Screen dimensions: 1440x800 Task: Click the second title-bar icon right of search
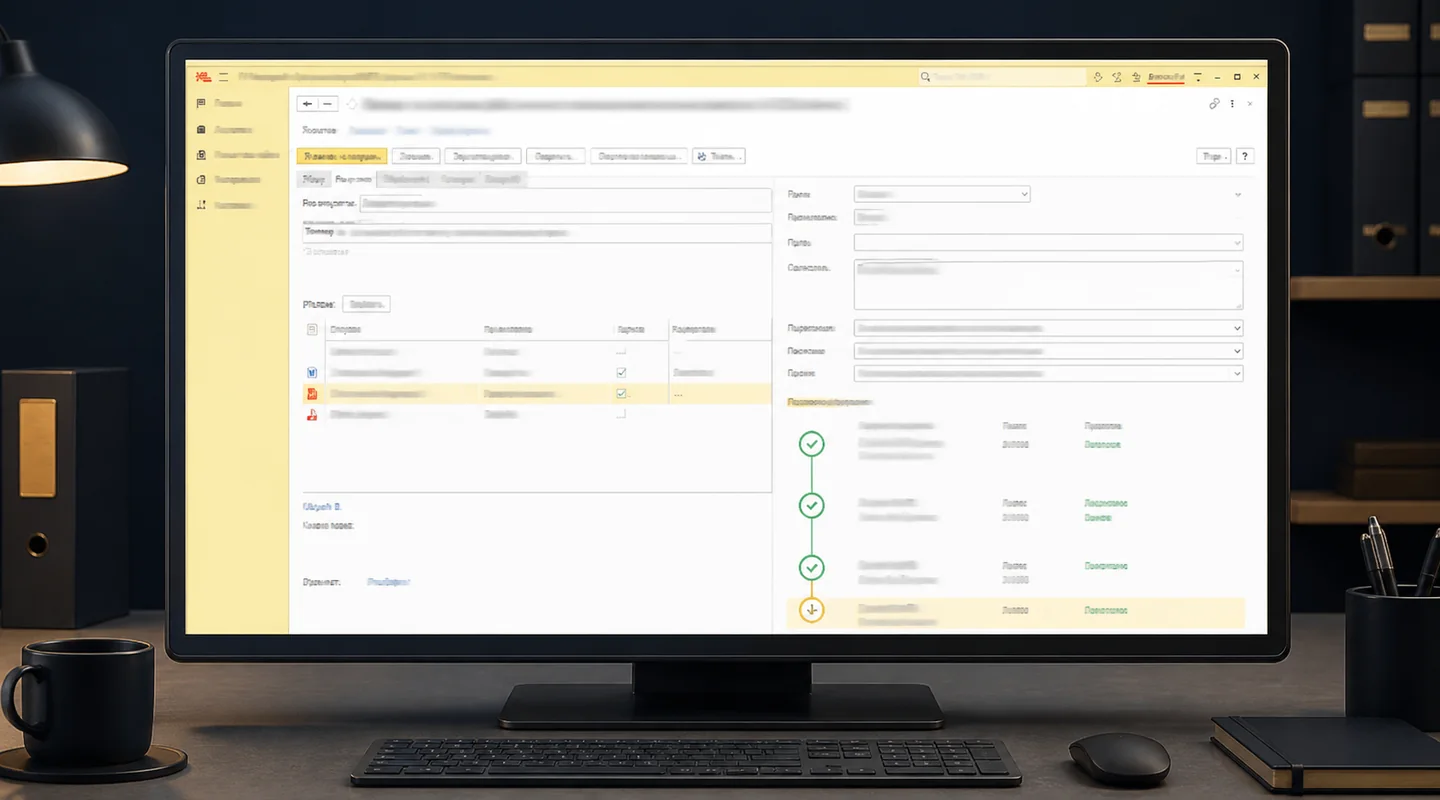(x=1117, y=76)
